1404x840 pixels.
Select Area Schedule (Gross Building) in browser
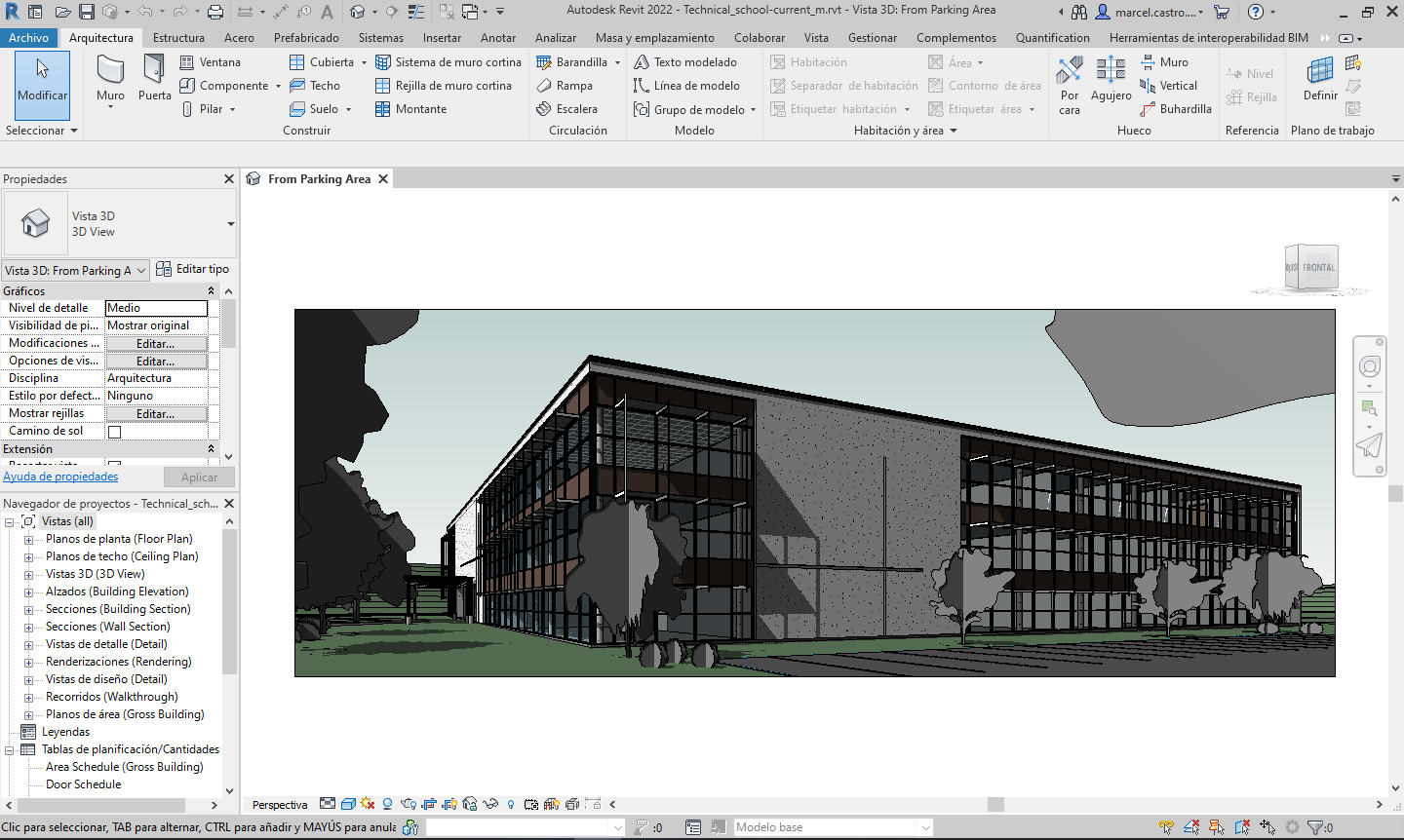[x=124, y=767]
